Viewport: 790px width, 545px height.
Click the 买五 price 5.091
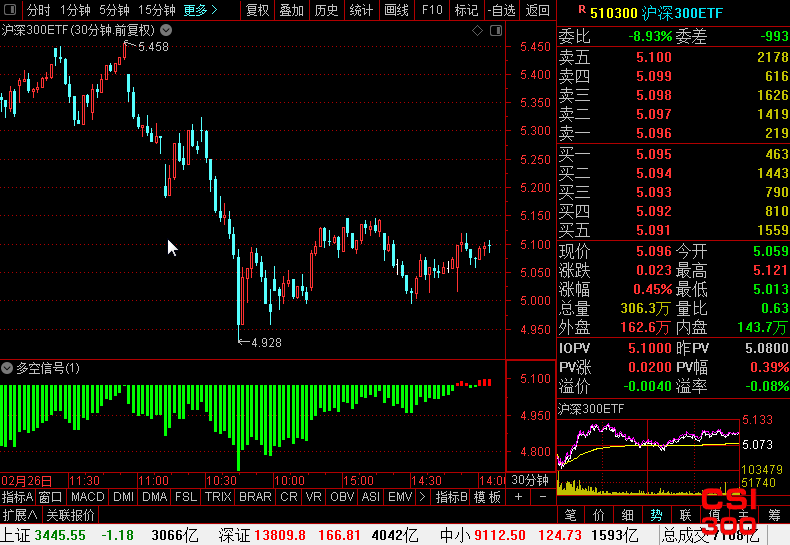click(654, 230)
